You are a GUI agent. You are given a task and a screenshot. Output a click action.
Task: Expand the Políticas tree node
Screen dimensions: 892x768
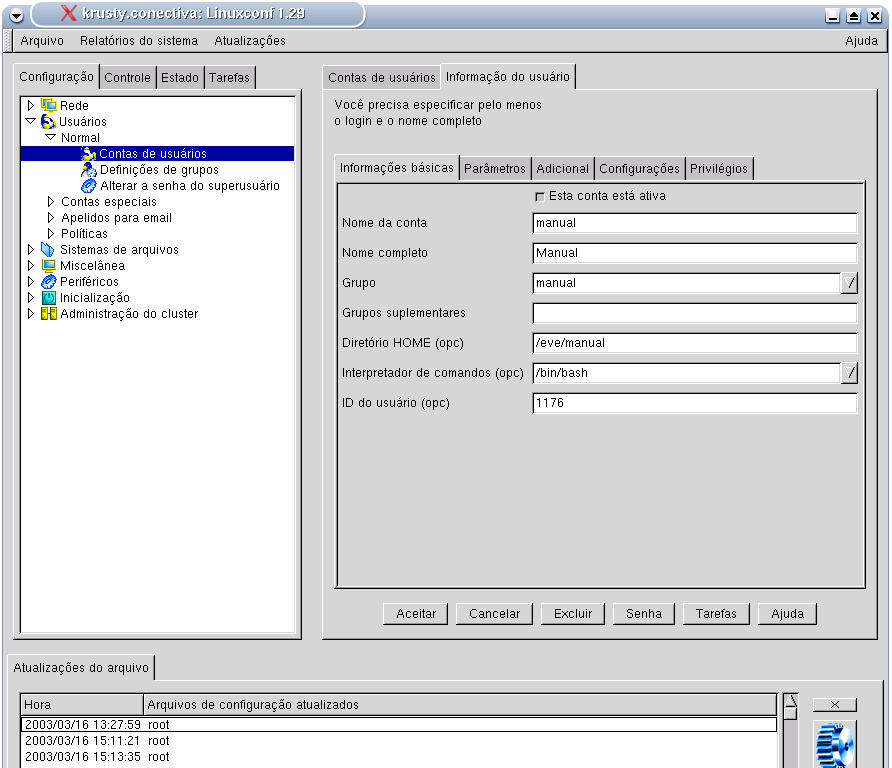(51, 233)
